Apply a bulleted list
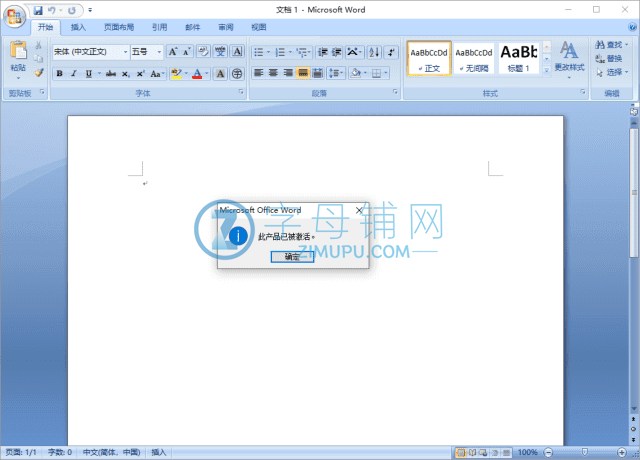 coord(259,52)
